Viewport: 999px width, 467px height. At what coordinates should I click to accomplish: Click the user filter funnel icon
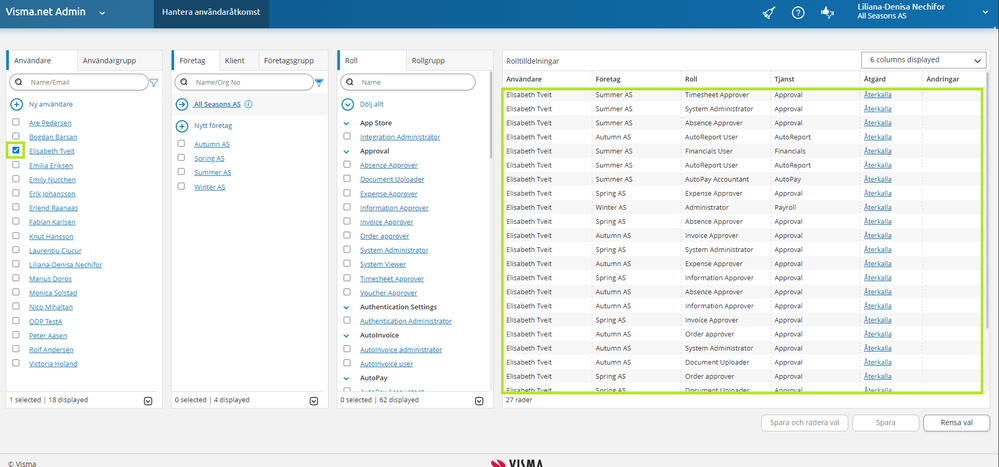point(154,82)
